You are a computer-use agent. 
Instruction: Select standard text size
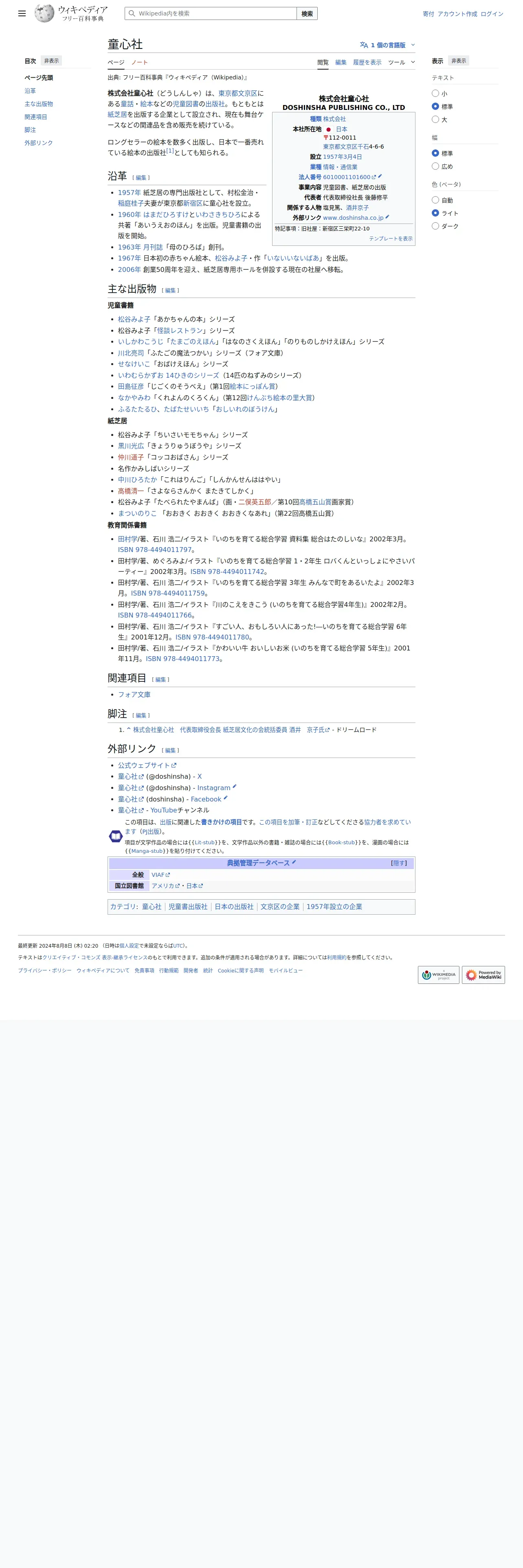click(x=435, y=107)
